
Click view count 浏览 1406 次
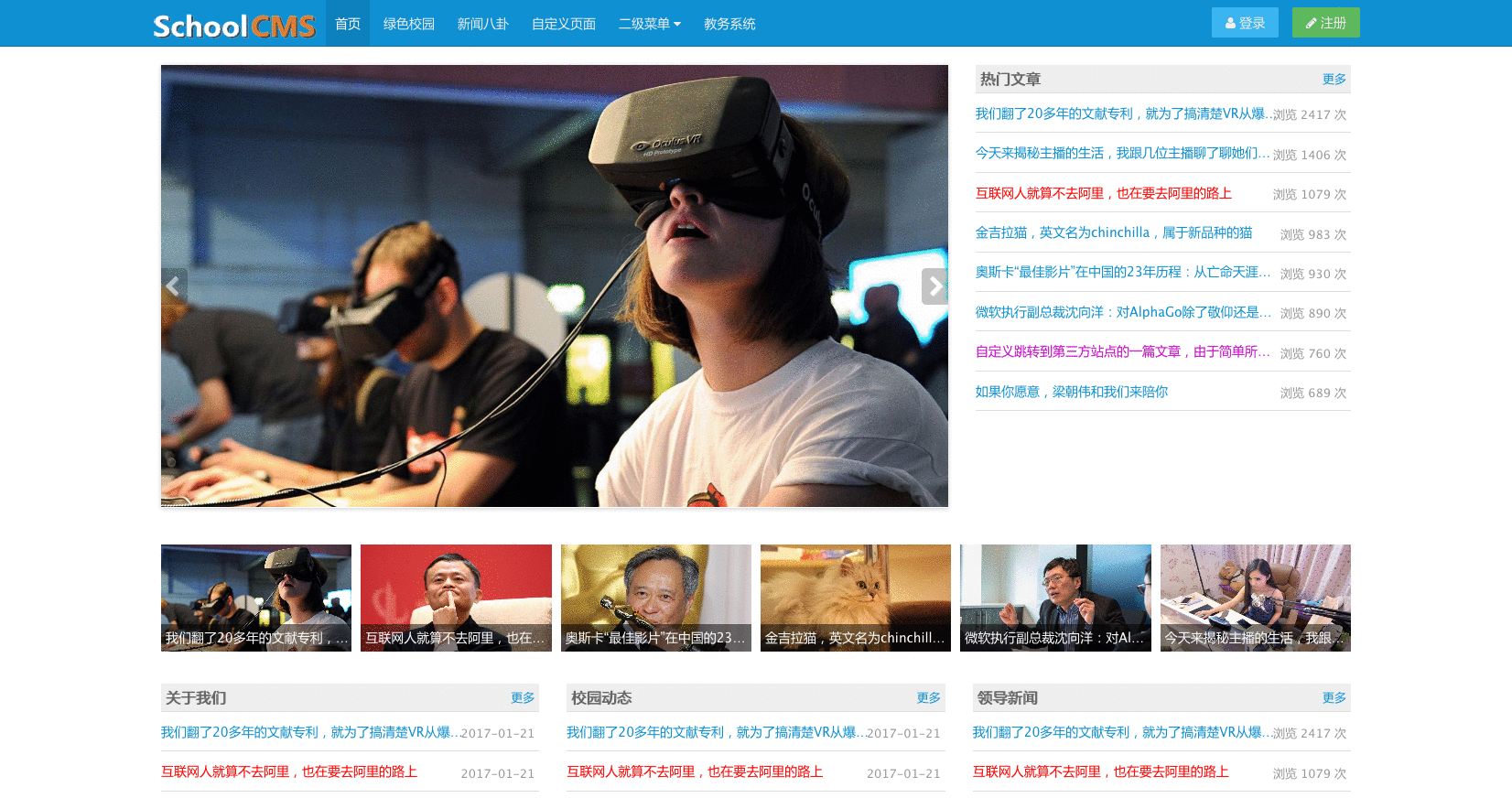click(1310, 156)
